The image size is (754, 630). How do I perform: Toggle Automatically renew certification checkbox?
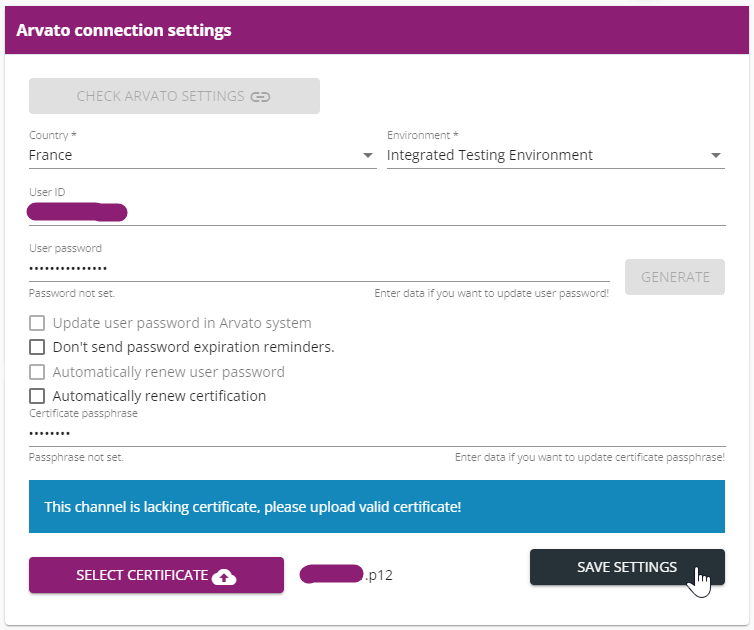click(37, 396)
